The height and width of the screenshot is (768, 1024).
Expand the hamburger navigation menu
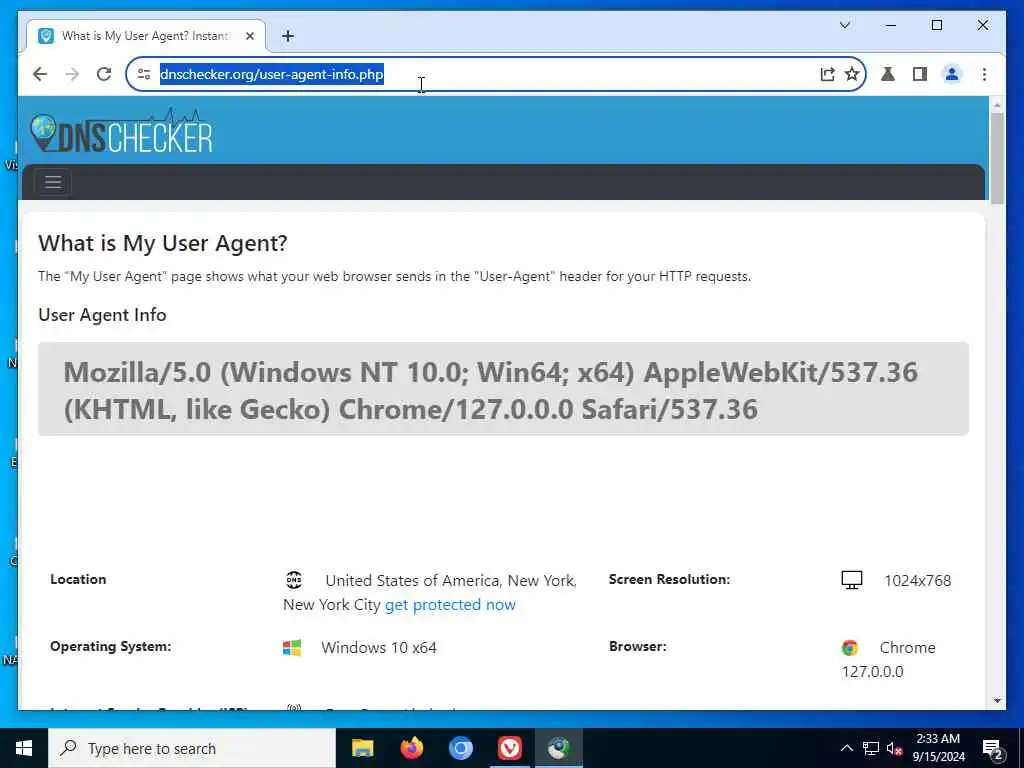coord(53,182)
